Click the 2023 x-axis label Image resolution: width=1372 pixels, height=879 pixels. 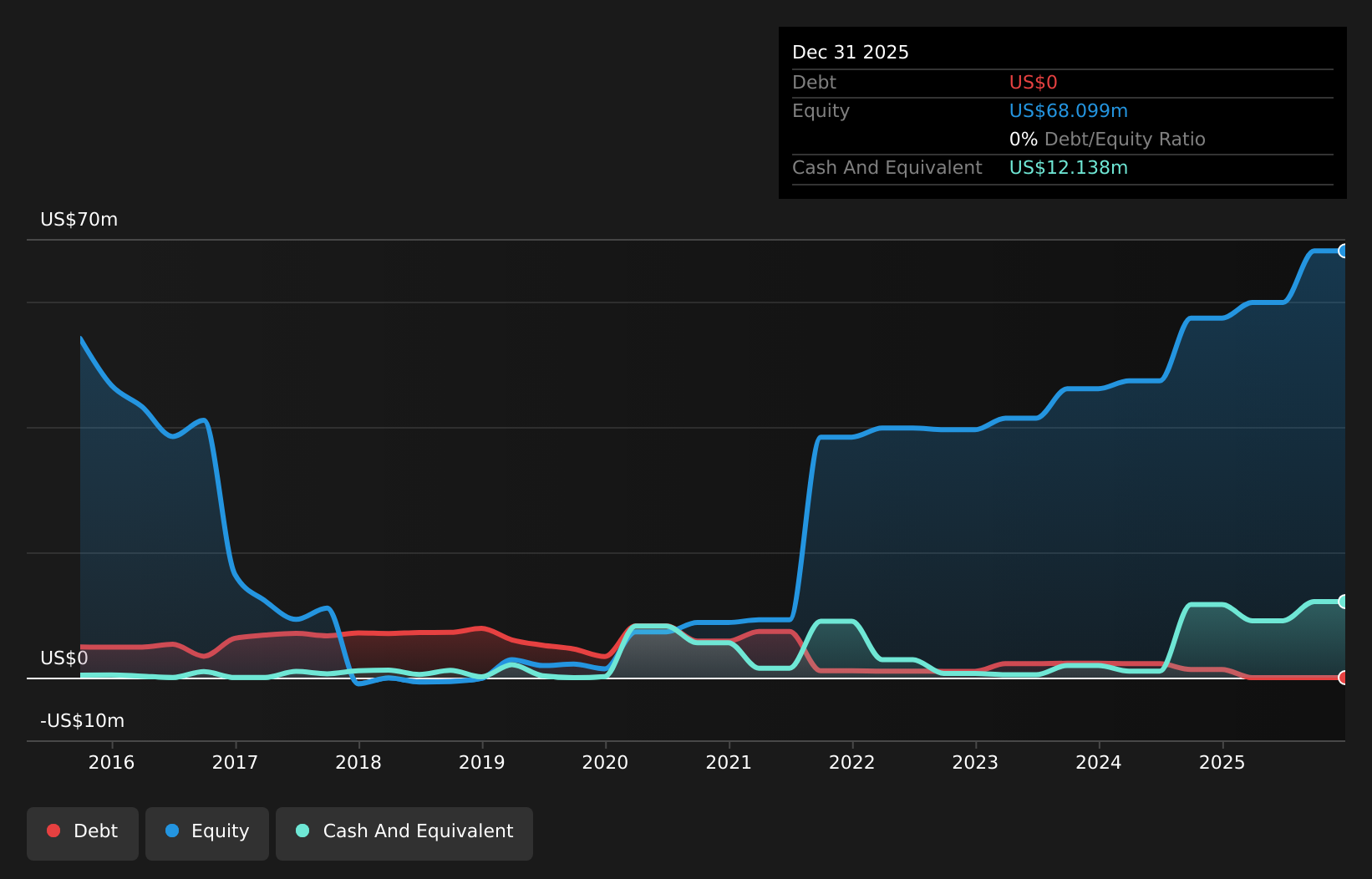coord(976,762)
